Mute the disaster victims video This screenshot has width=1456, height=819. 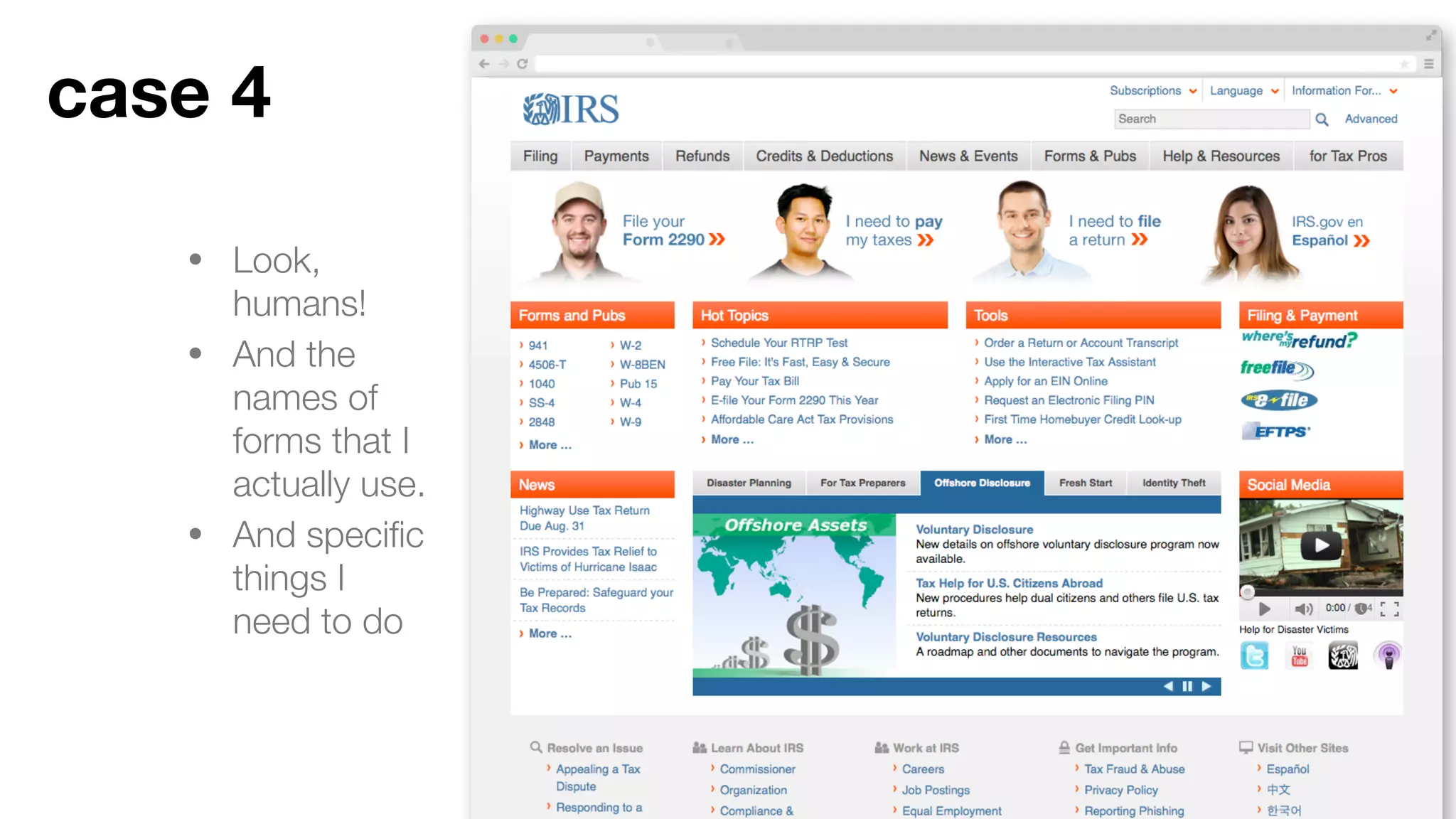tap(1303, 609)
